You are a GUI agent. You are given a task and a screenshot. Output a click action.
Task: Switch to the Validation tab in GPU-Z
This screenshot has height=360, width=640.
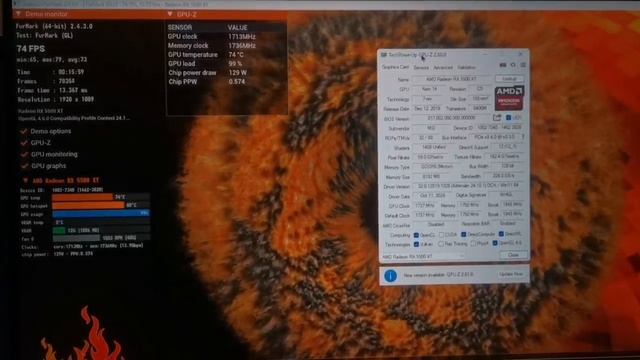466,67
